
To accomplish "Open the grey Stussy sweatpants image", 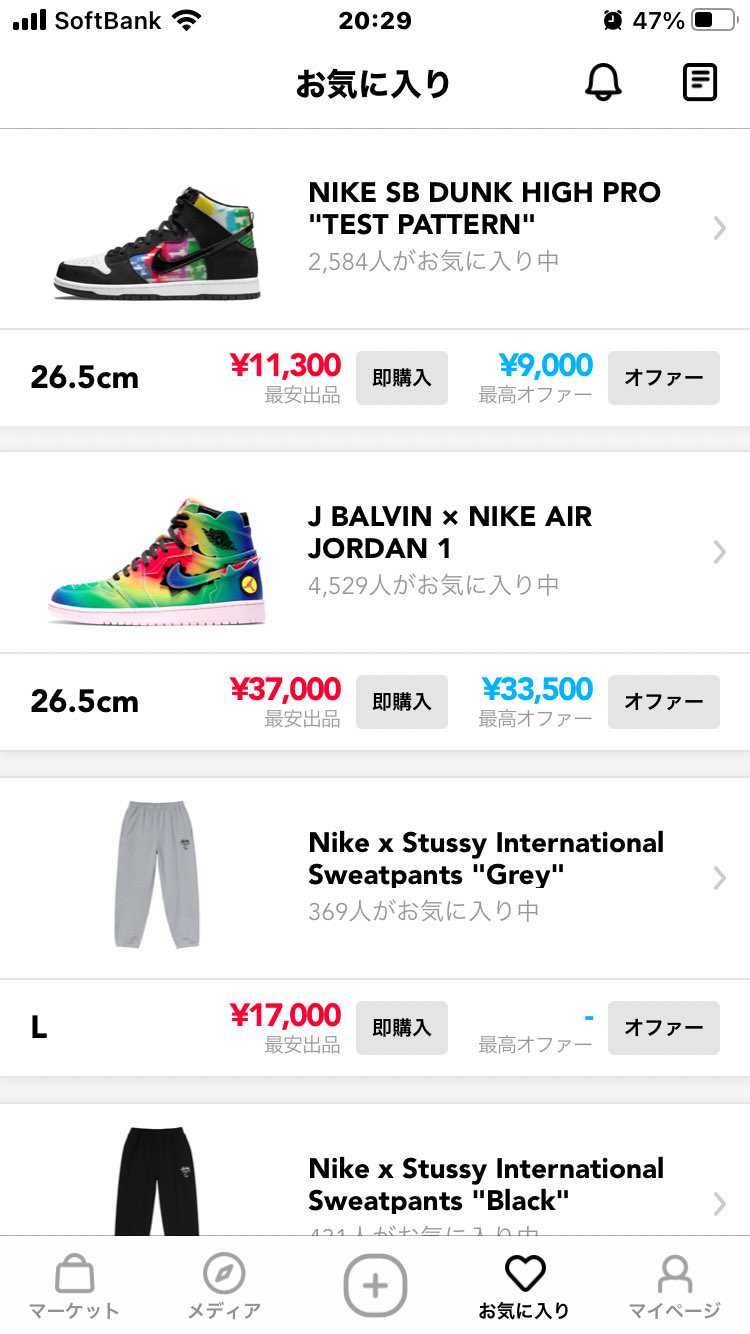I will click(157, 873).
